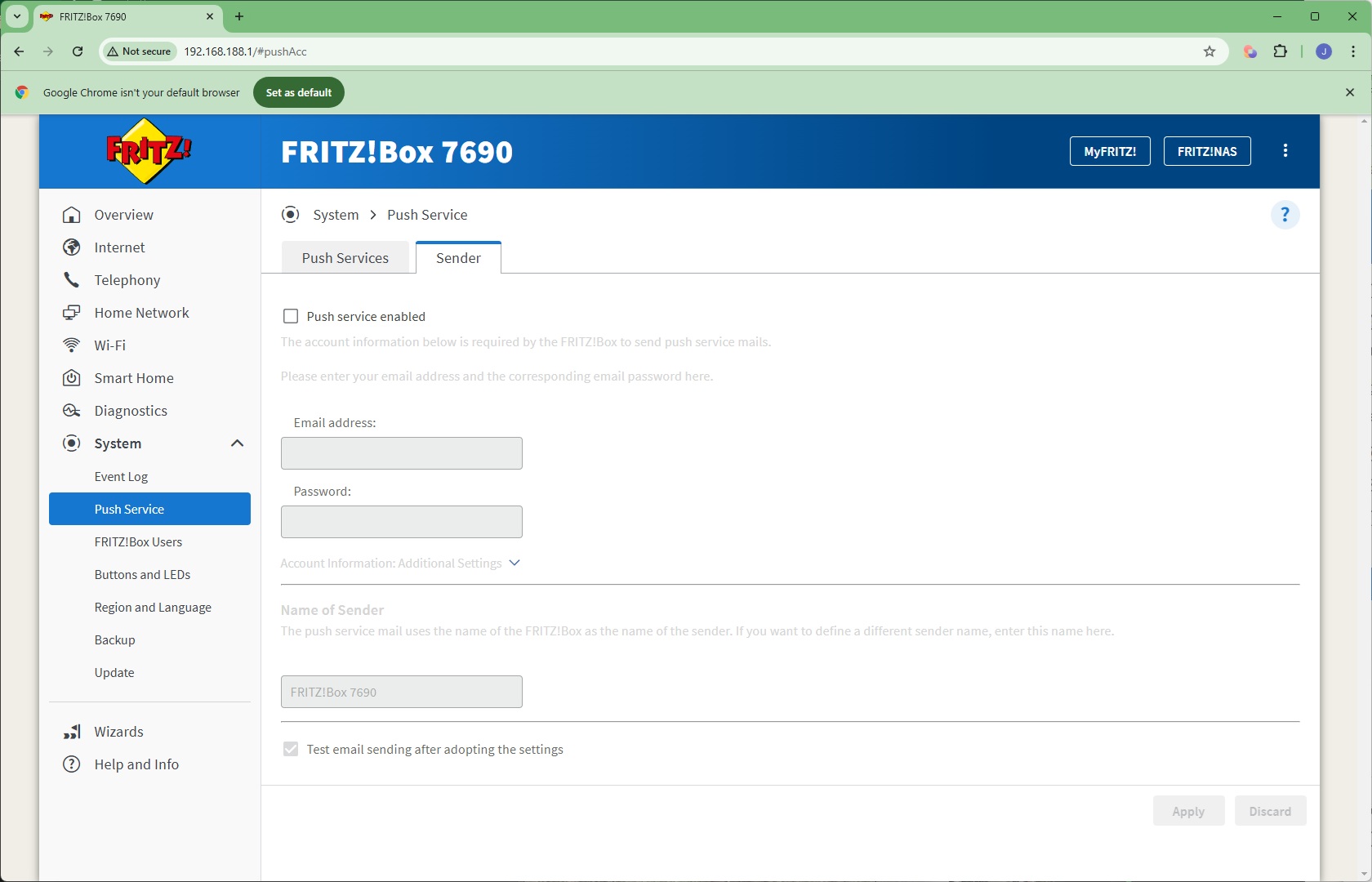
Task: Enable the Push service checkbox
Action: click(x=290, y=316)
